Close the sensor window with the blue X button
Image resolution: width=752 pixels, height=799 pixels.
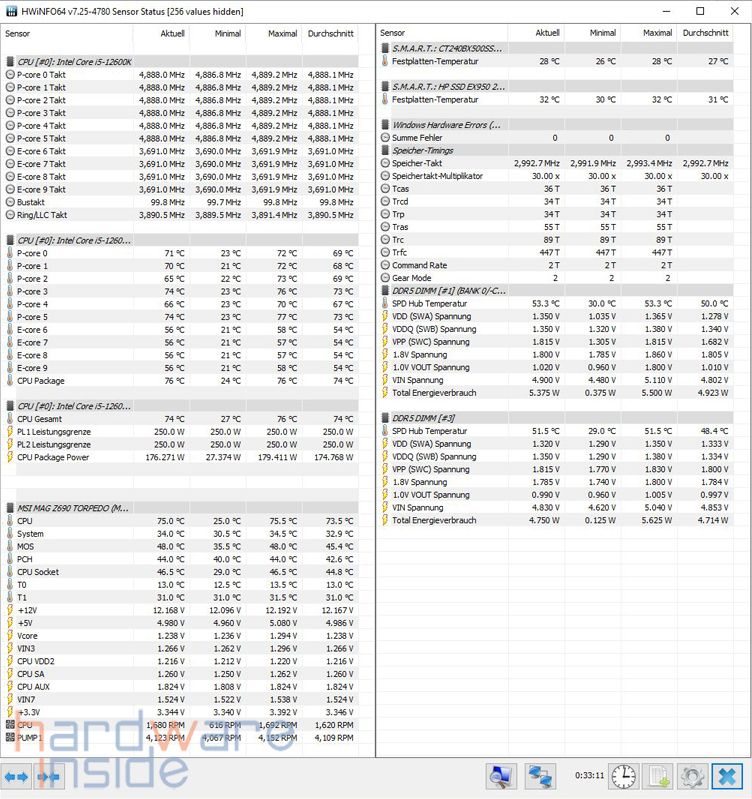click(727, 777)
